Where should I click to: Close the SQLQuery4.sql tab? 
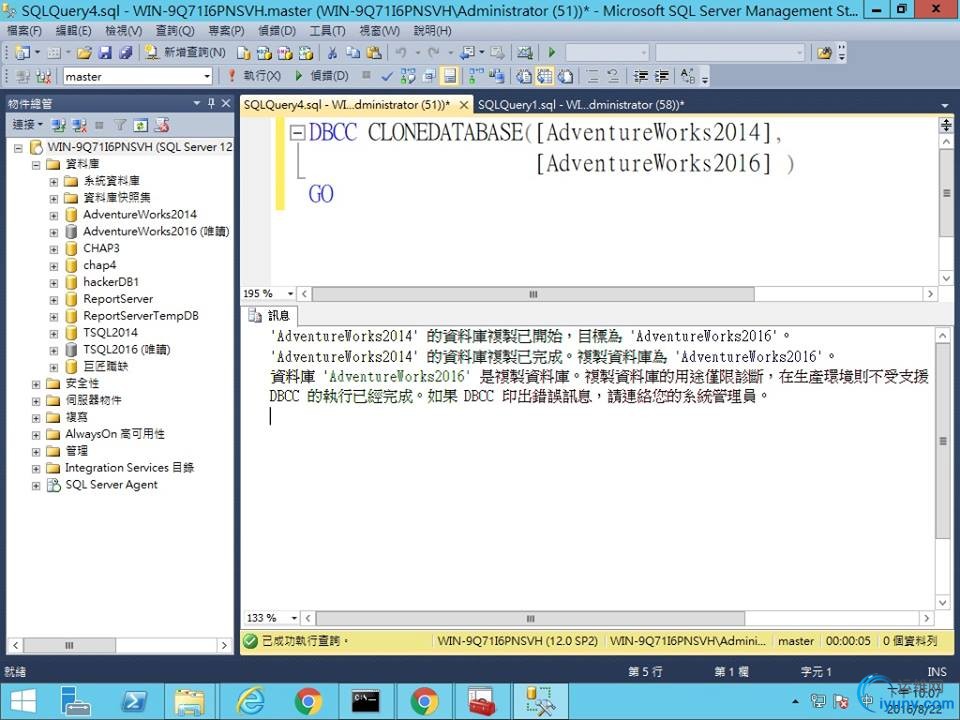click(464, 105)
